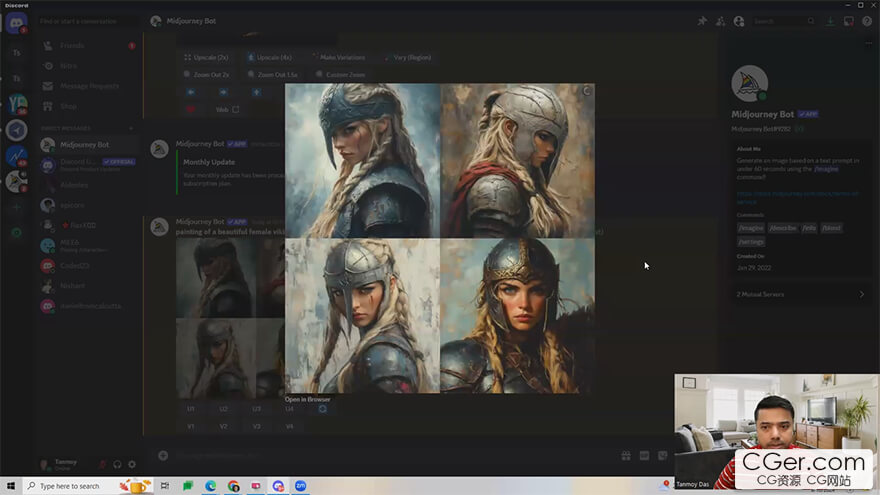The width and height of the screenshot is (880, 495).
Task: Click Find or start a conversation box
Action: pos(87,21)
